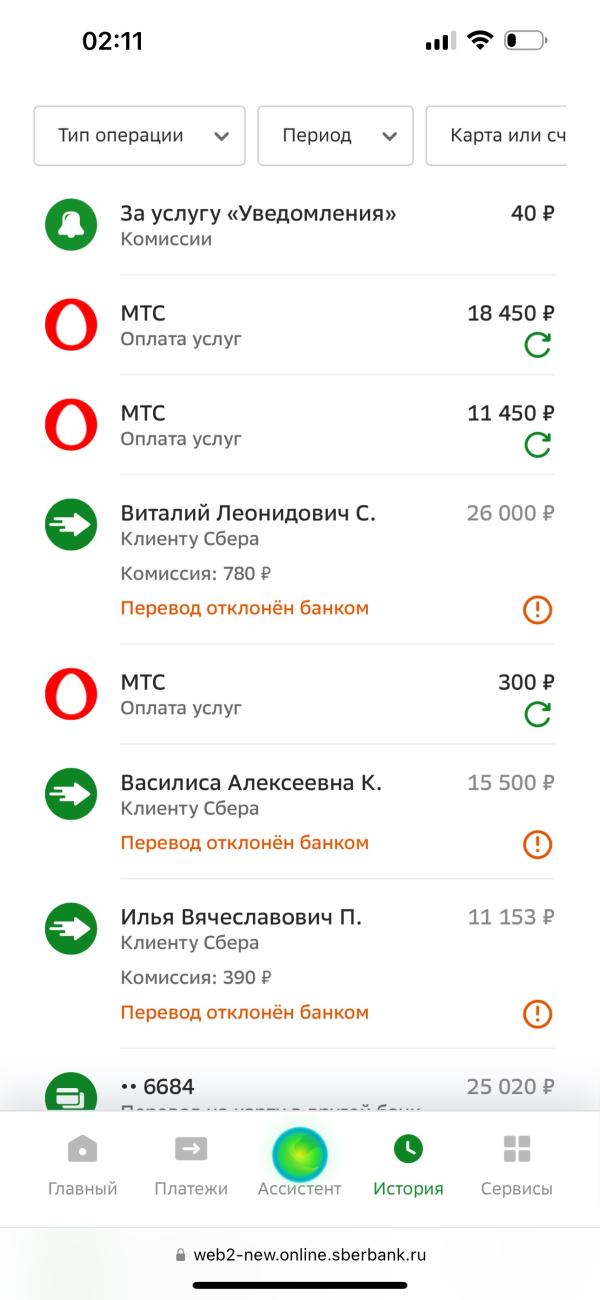Tap the green transfer arrow beside Илья Вячеславович
The width and height of the screenshot is (600, 1300).
click(x=71, y=929)
